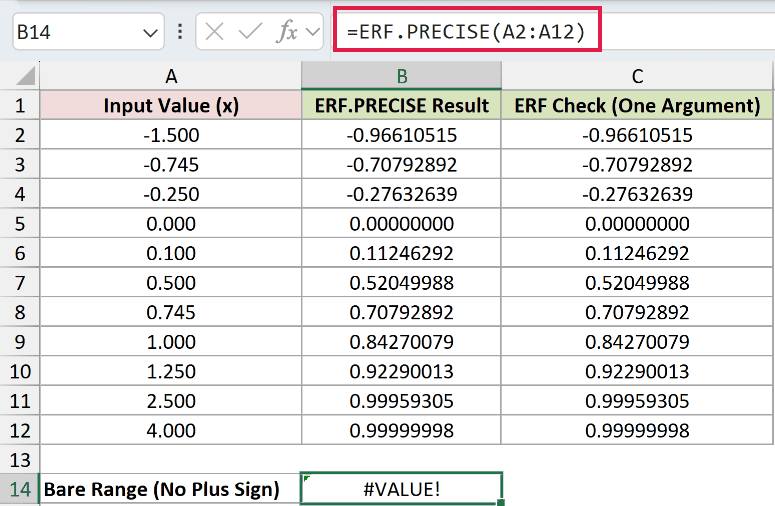Select cell B3 with -0.70792892
The width and height of the screenshot is (775, 506).
click(401, 165)
